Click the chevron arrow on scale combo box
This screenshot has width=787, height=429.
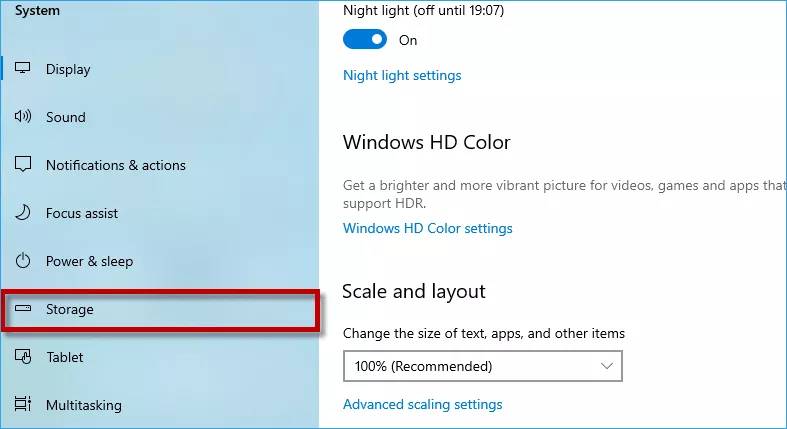pos(607,366)
